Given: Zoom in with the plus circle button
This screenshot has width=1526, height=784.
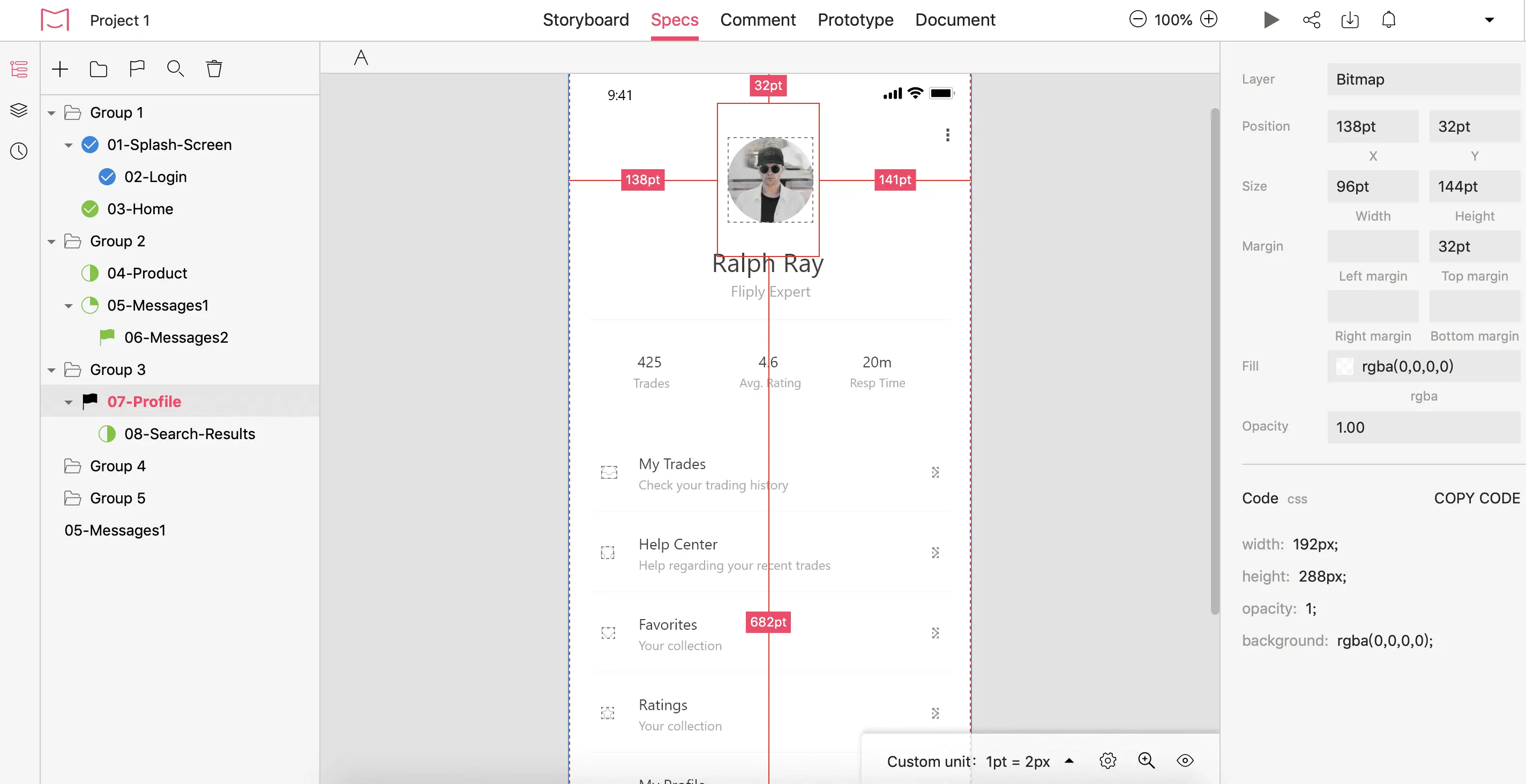Looking at the screenshot, I should (x=1209, y=19).
